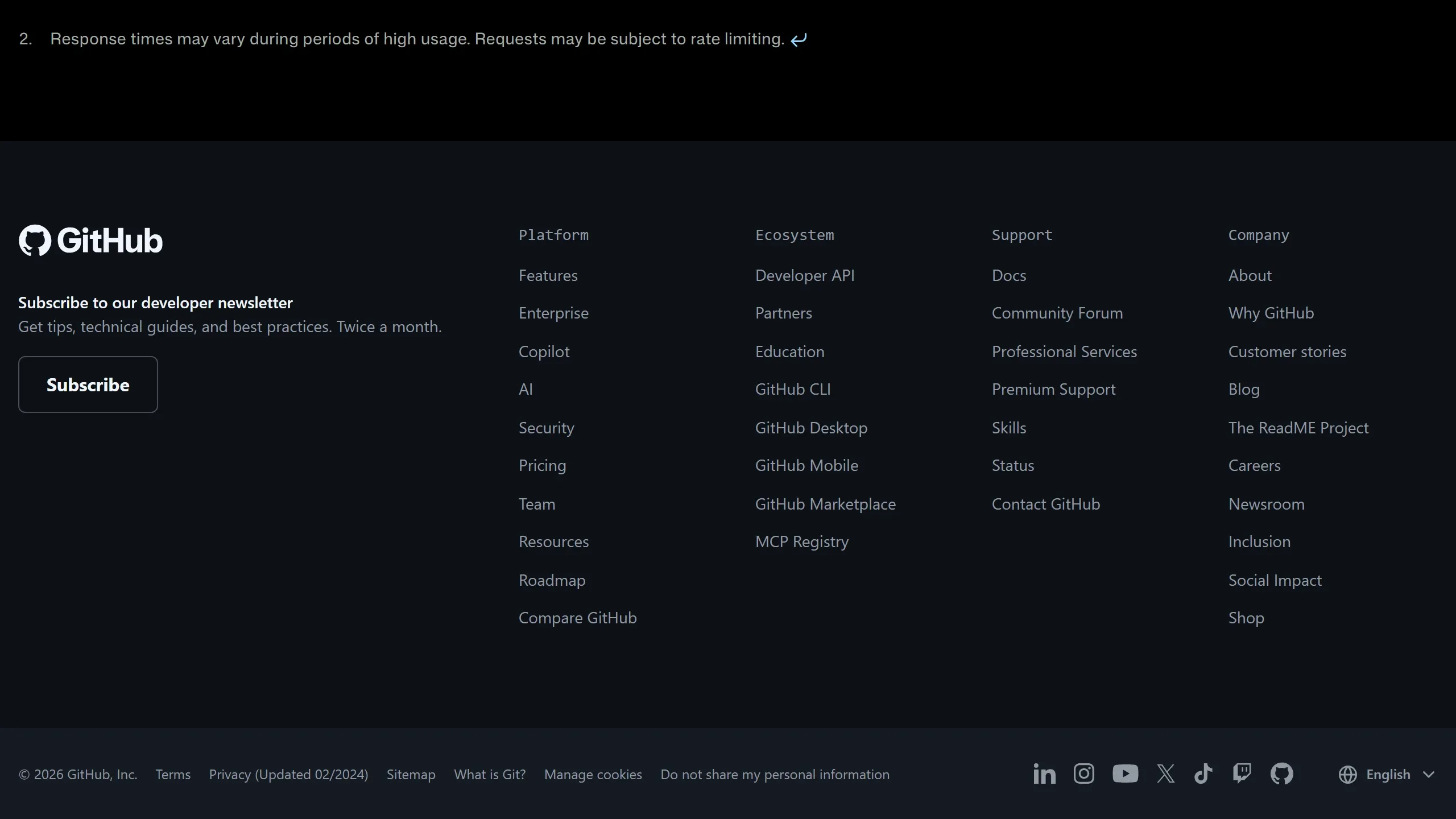Image resolution: width=1456 pixels, height=819 pixels.
Task: Click the Subscribe newsletter button
Action: point(88,384)
